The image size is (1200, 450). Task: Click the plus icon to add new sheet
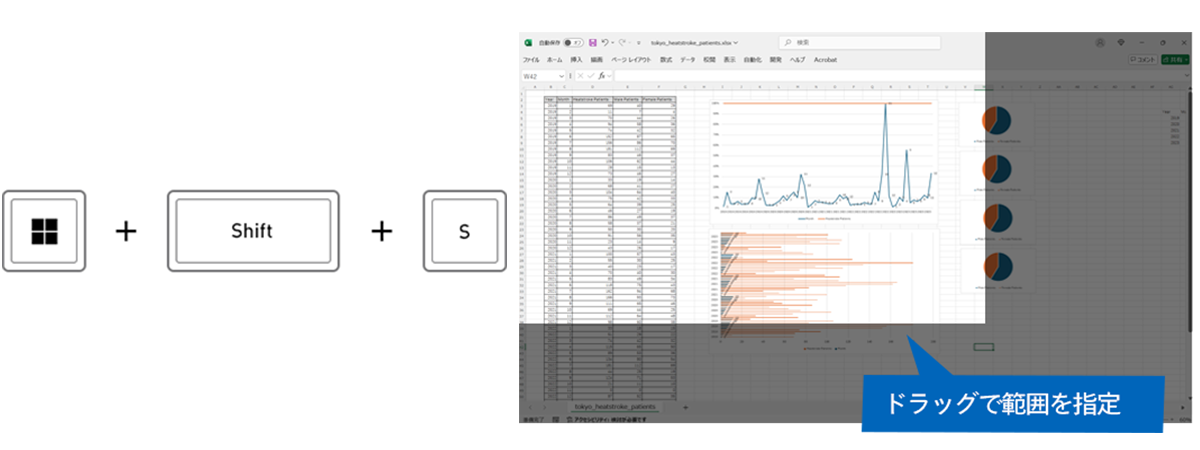(685, 408)
